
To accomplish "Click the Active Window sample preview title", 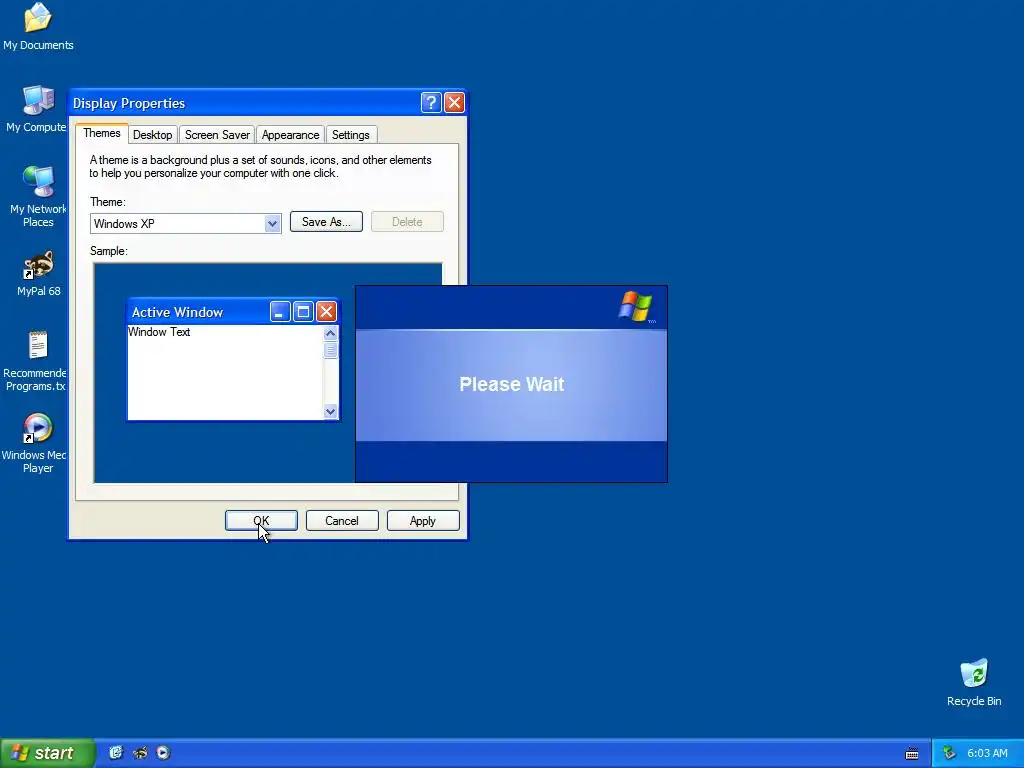I will tap(178, 312).
